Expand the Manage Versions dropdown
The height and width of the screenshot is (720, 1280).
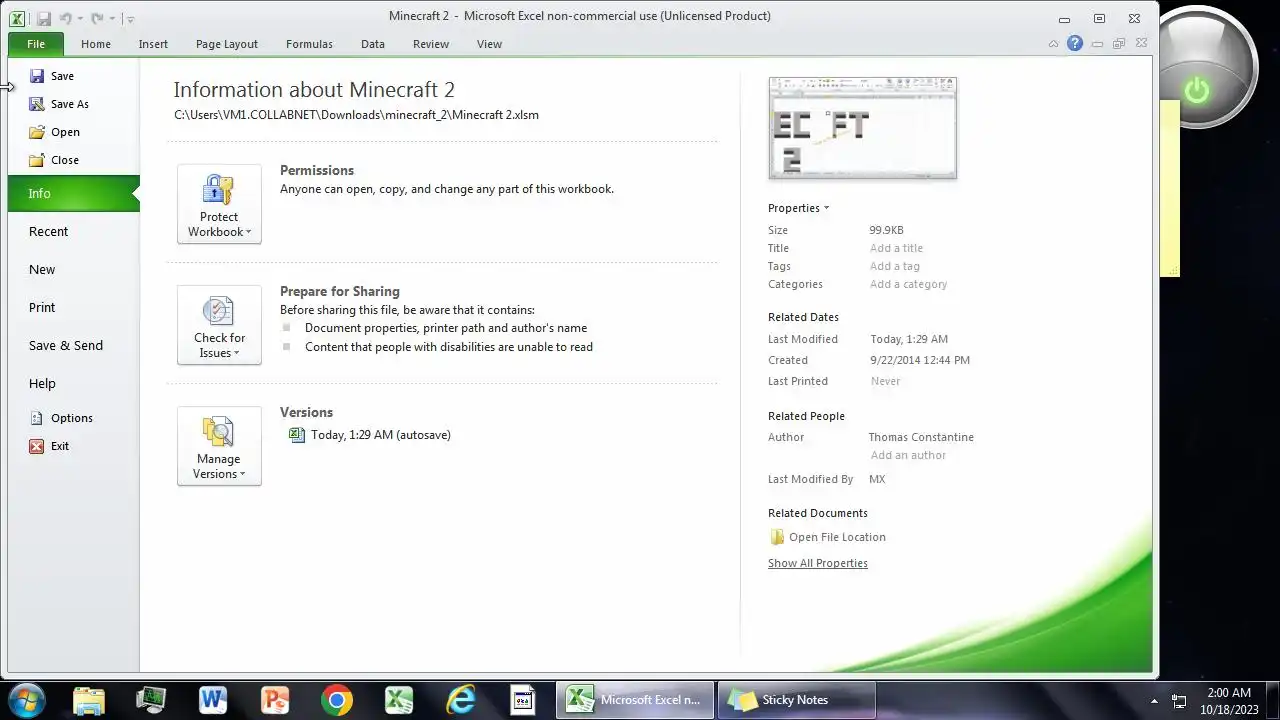tap(219, 446)
